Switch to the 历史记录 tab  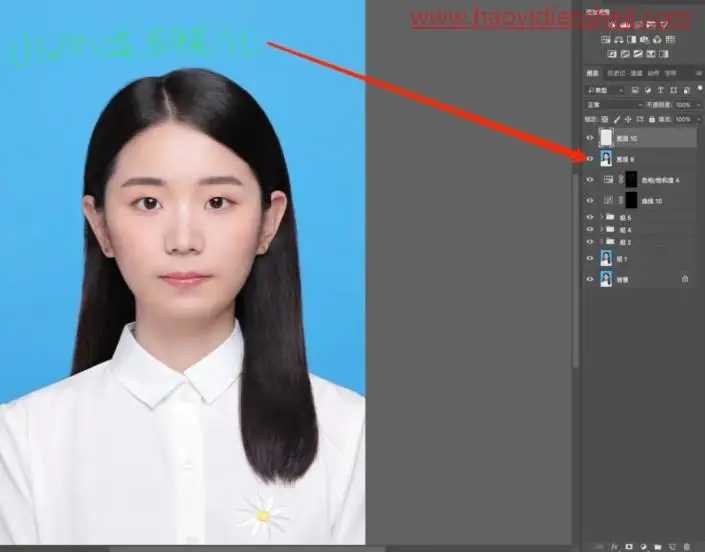pos(616,73)
